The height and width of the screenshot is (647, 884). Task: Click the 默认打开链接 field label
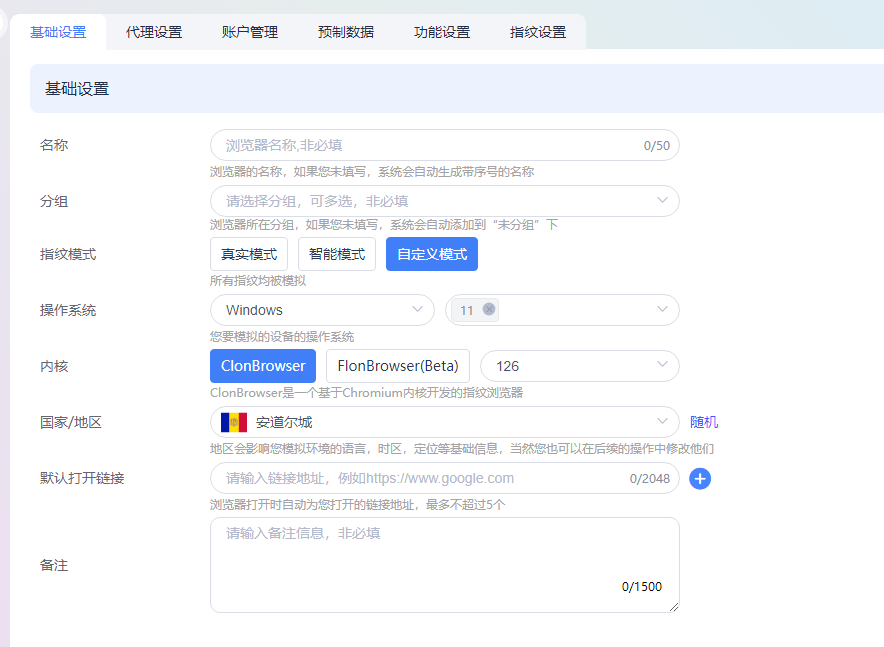82,478
